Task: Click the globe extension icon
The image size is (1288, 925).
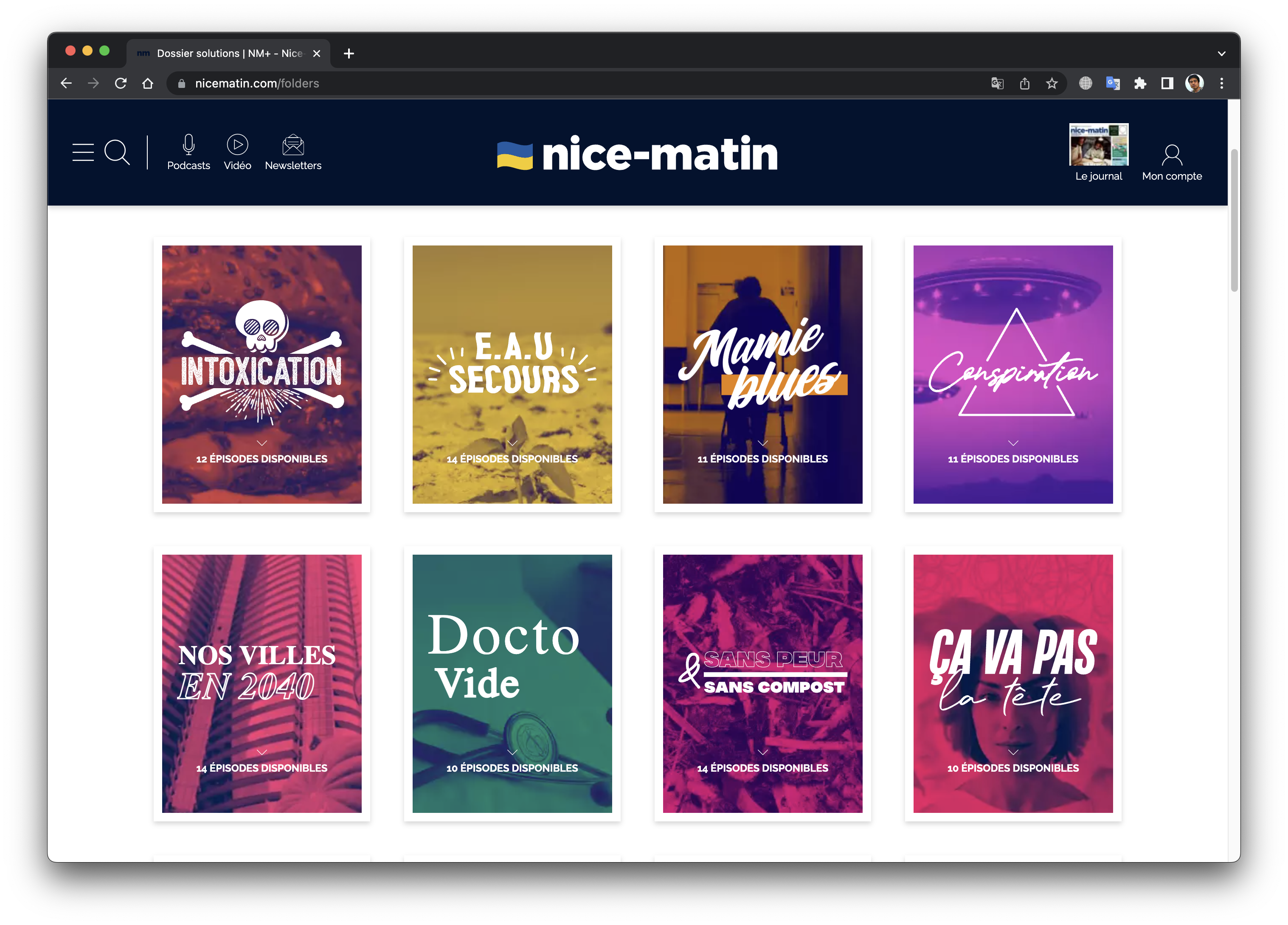Action: (x=1085, y=84)
